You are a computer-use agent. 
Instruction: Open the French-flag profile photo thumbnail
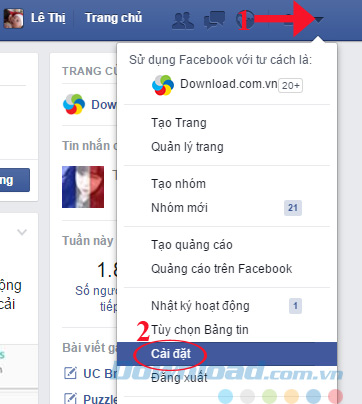(x=83, y=187)
